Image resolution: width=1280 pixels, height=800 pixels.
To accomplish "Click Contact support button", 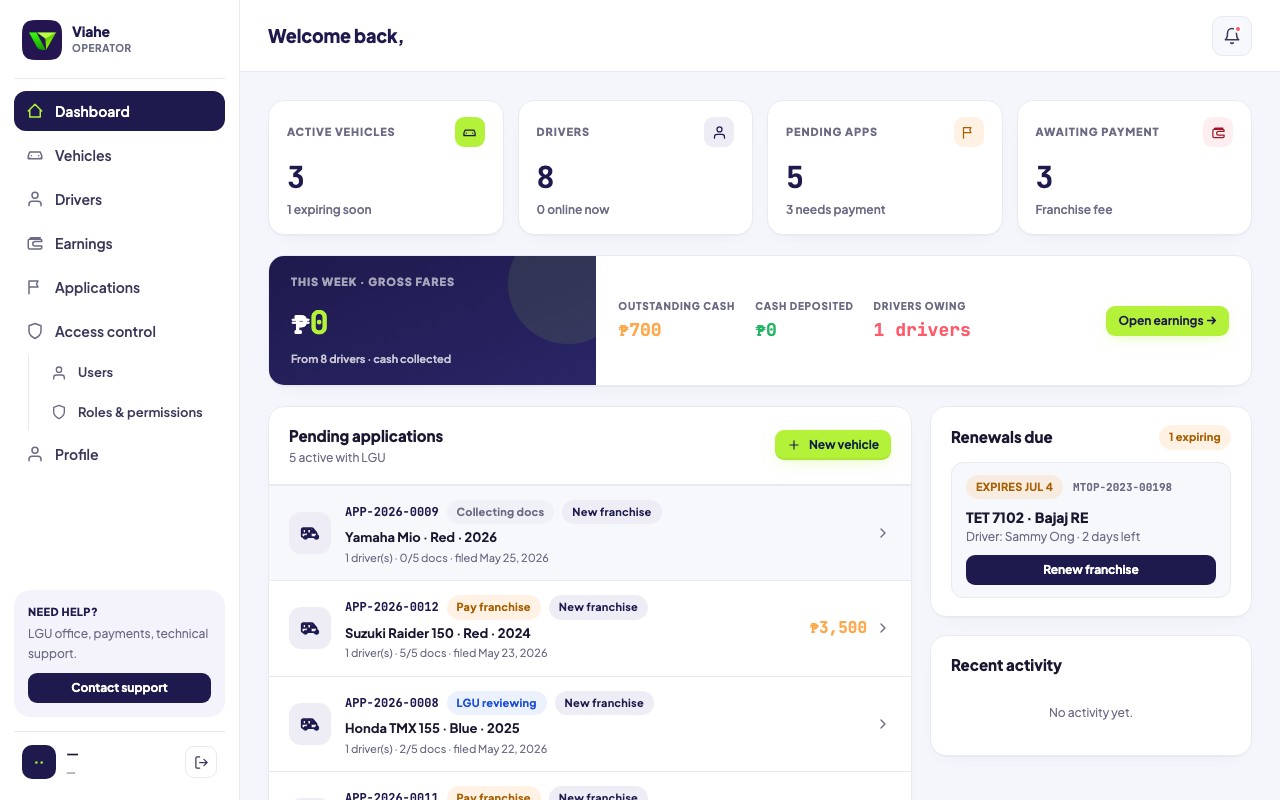I will pos(119,688).
